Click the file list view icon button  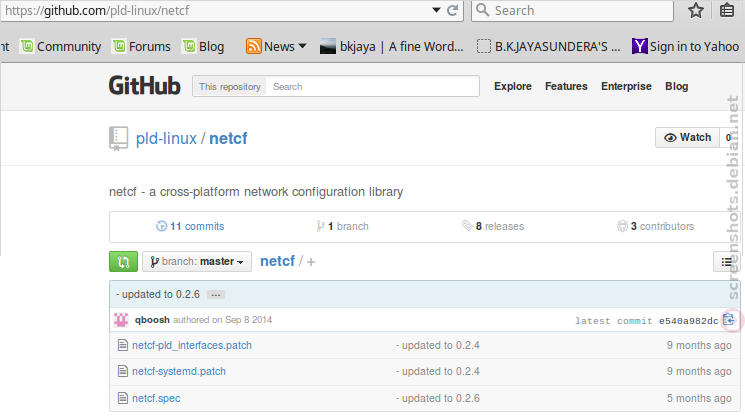(726, 262)
